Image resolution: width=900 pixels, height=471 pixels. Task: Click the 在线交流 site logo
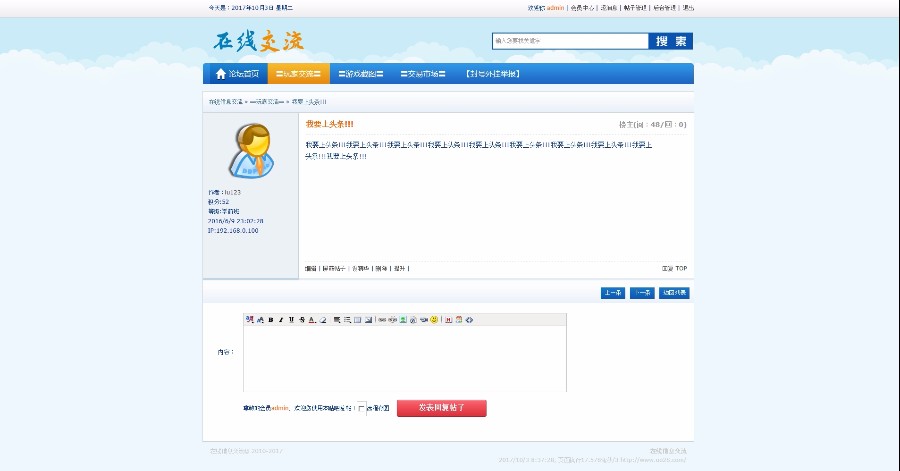pos(258,41)
